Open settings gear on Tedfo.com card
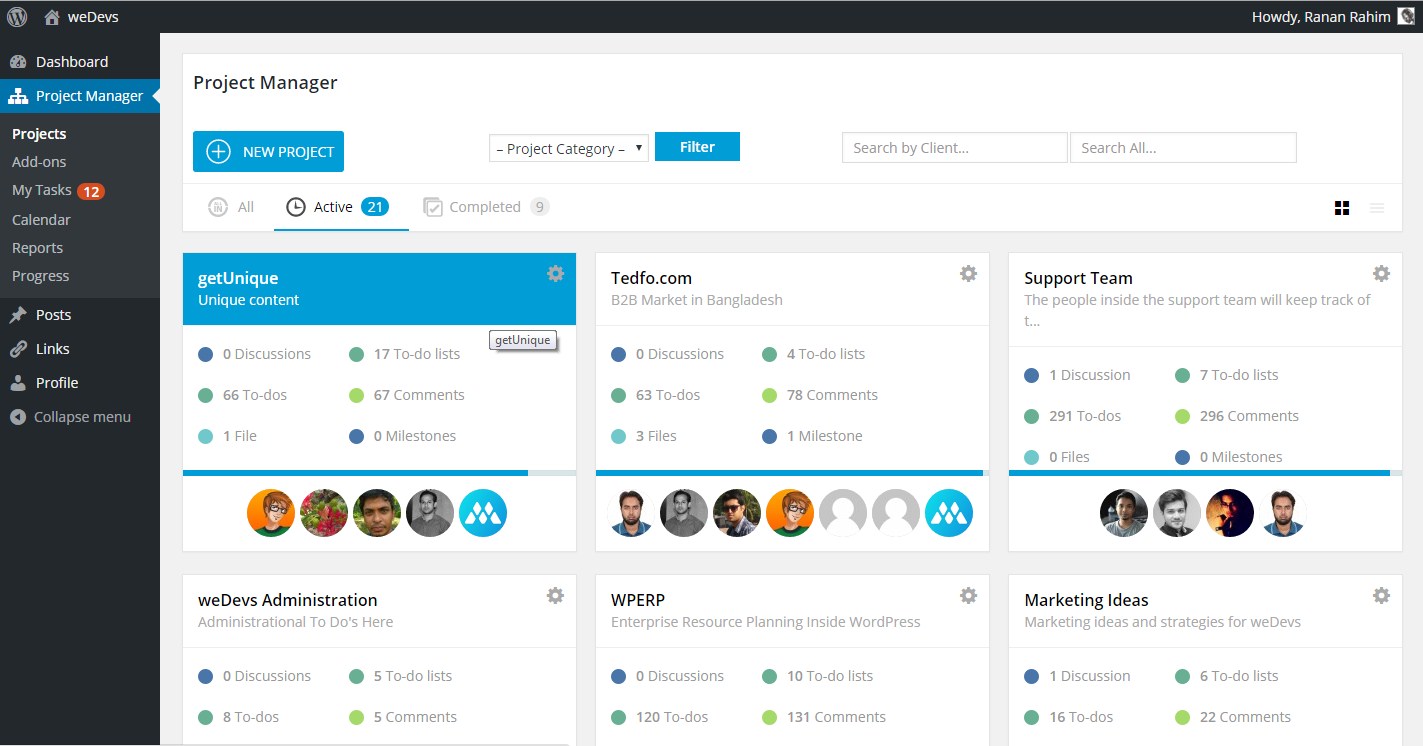Viewport: 1423px width, 746px height. [968, 274]
